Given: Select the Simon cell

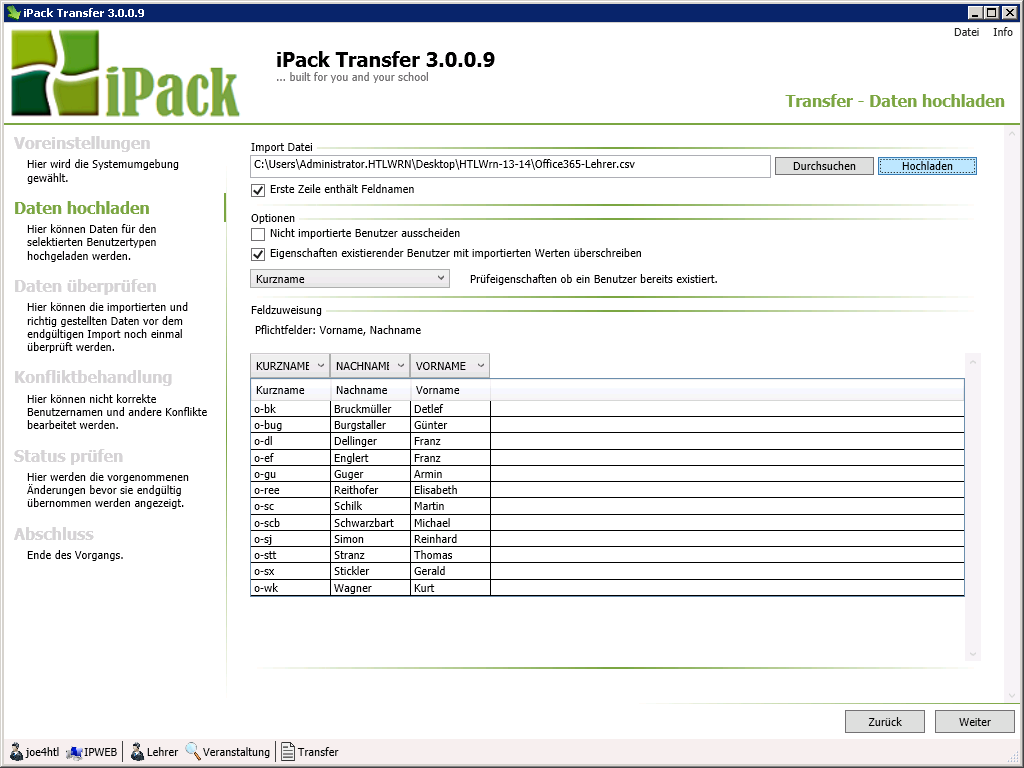Looking at the screenshot, I should coord(370,539).
